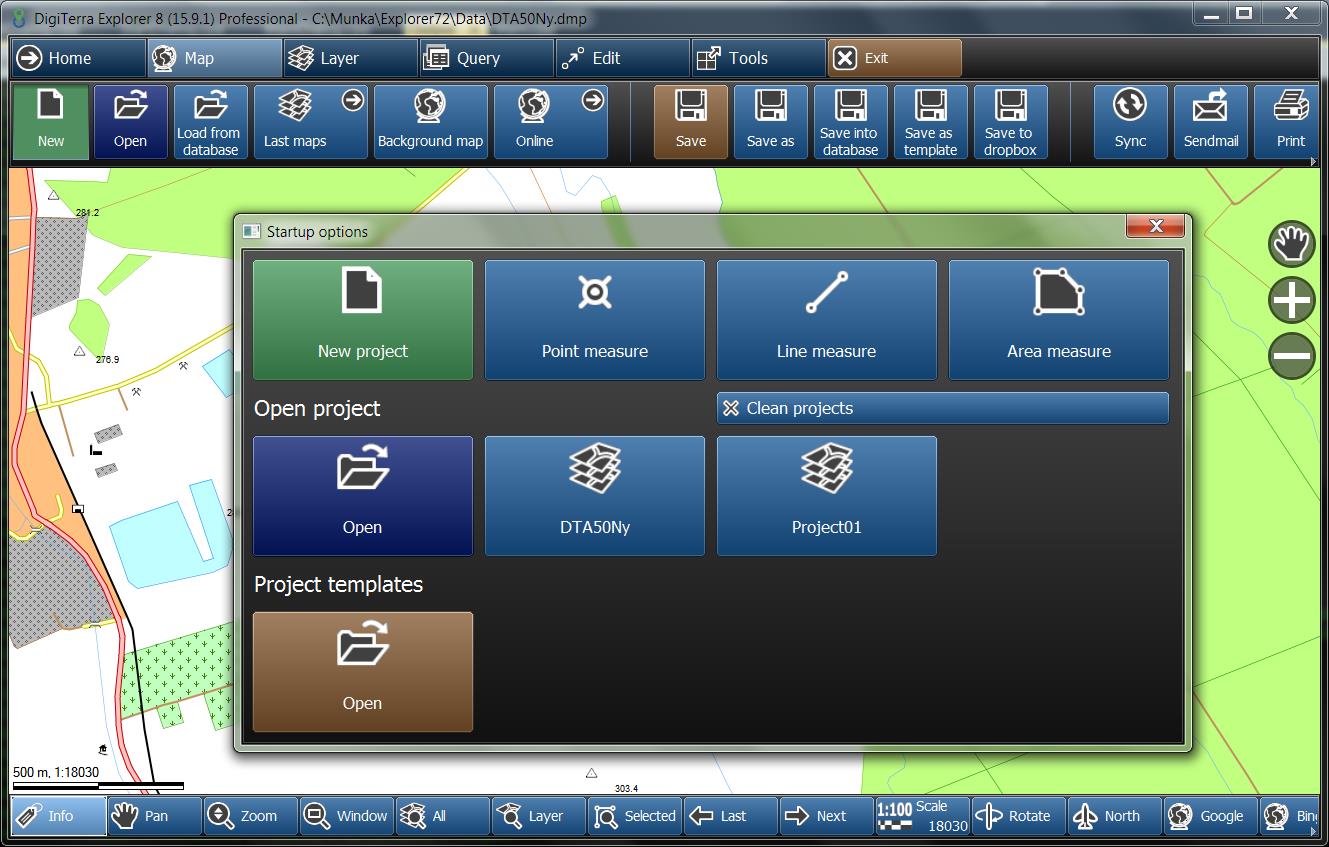Go to Last view
This screenshot has height=847, width=1329.
(731, 816)
